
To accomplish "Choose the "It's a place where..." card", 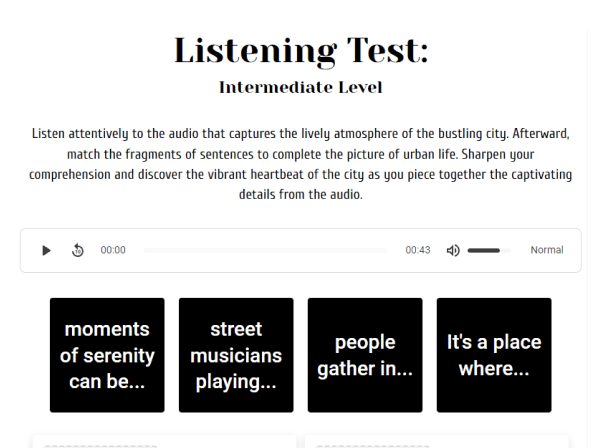I will click(x=494, y=355).
